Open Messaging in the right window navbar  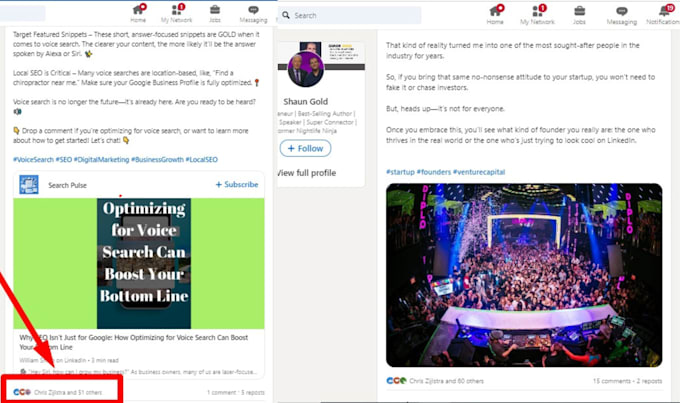pos(621,15)
